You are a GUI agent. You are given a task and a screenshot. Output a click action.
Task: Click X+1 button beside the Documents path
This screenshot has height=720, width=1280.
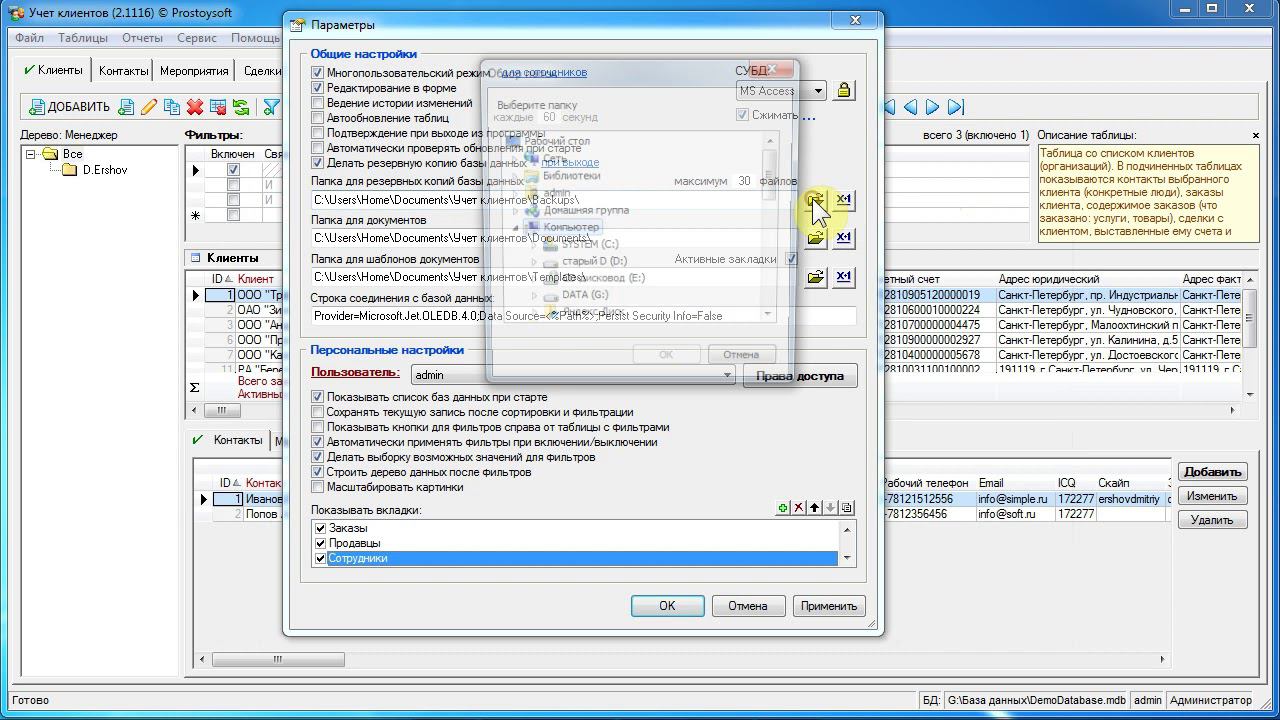click(844, 238)
